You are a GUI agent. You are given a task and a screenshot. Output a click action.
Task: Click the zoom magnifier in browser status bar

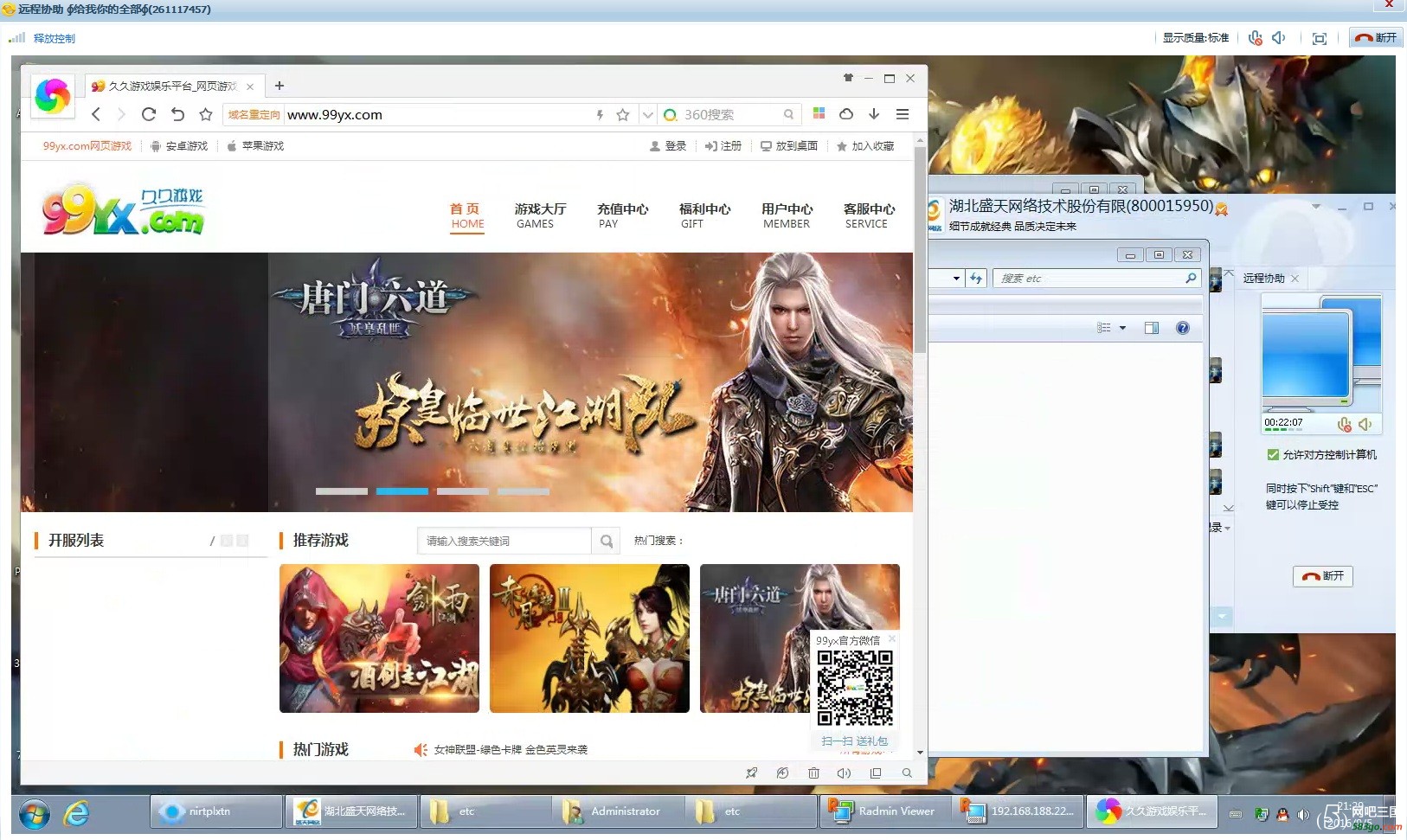pos(907,773)
